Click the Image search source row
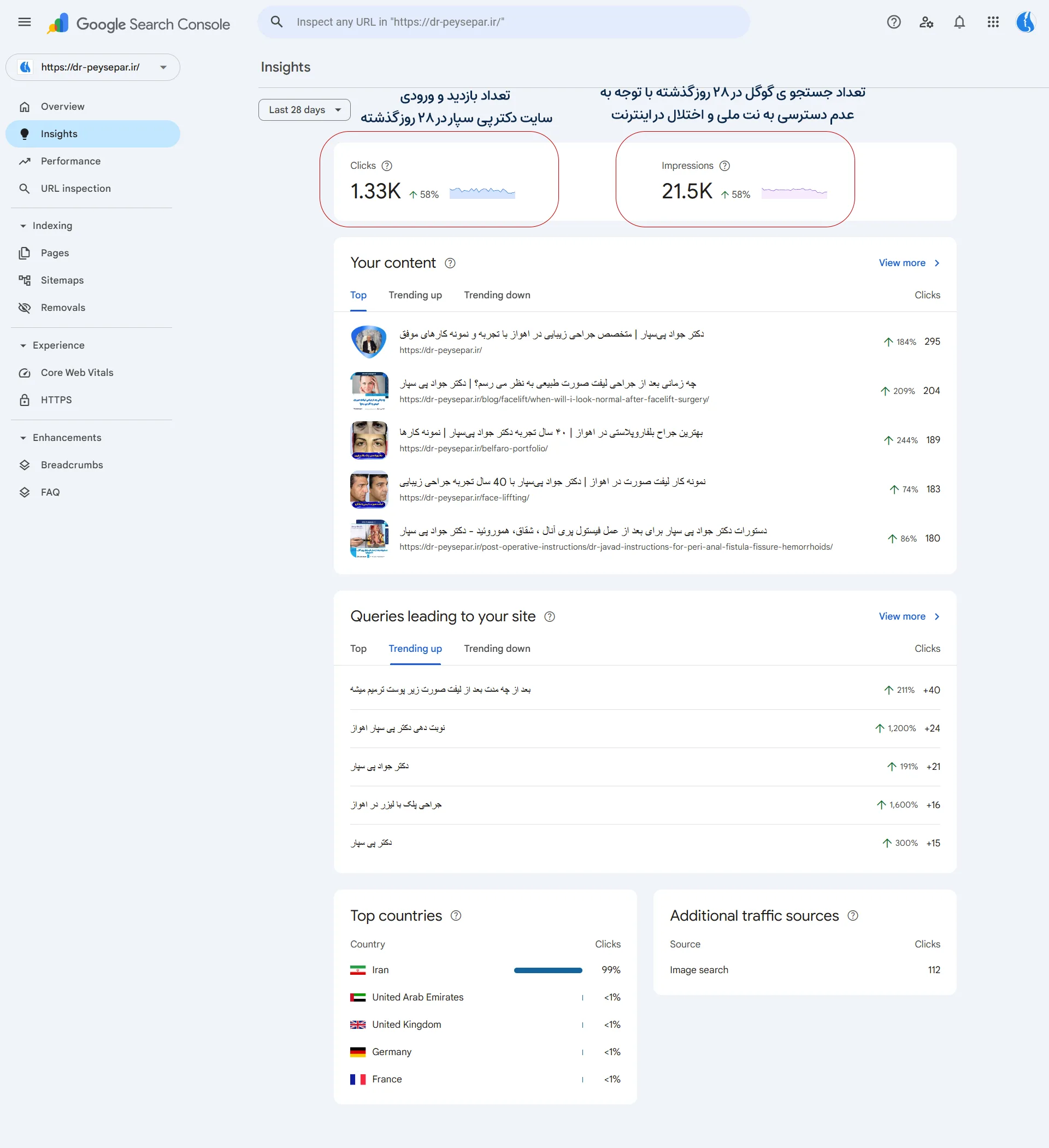 coord(805,970)
